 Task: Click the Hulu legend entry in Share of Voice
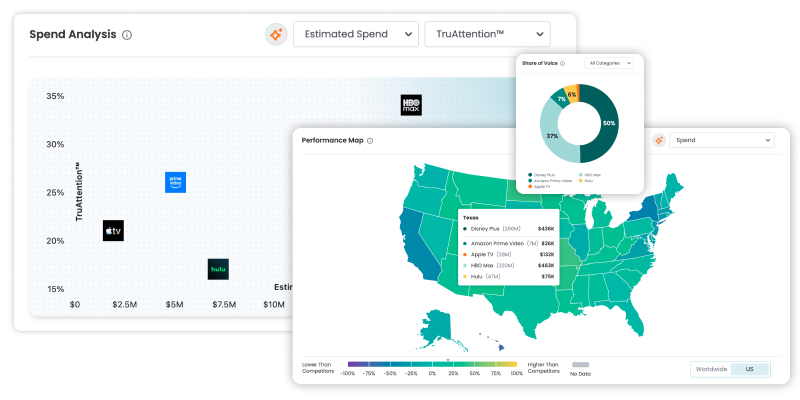point(585,181)
